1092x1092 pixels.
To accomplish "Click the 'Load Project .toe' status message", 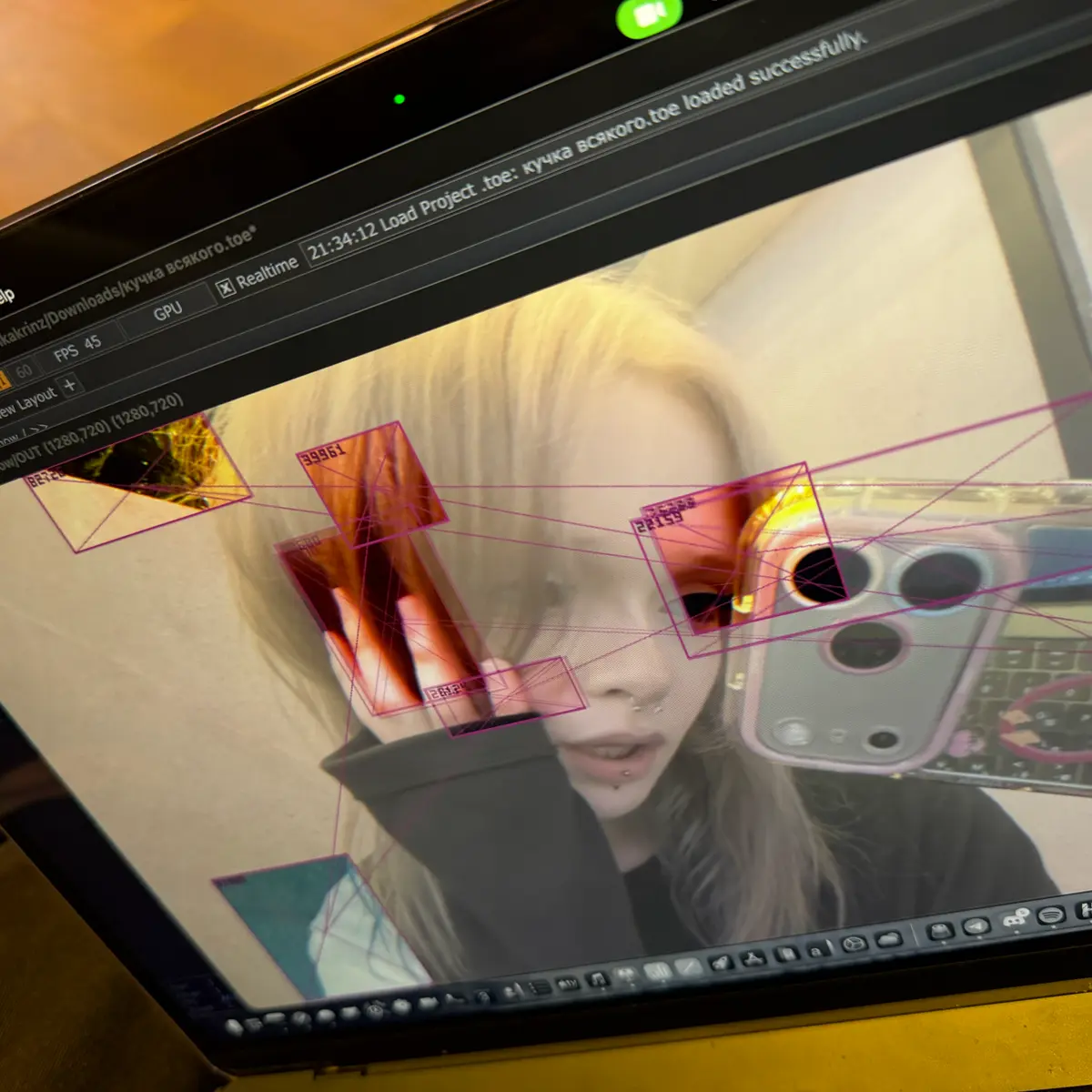I will coord(588,144).
